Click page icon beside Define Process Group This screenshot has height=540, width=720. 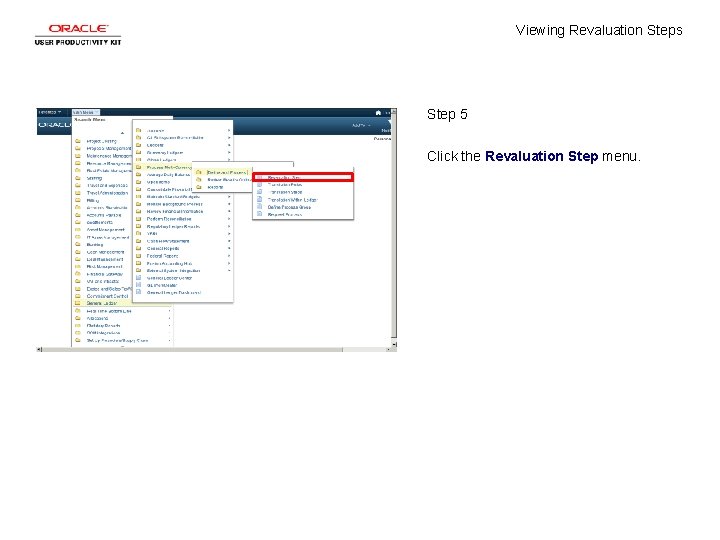point(259,207)
